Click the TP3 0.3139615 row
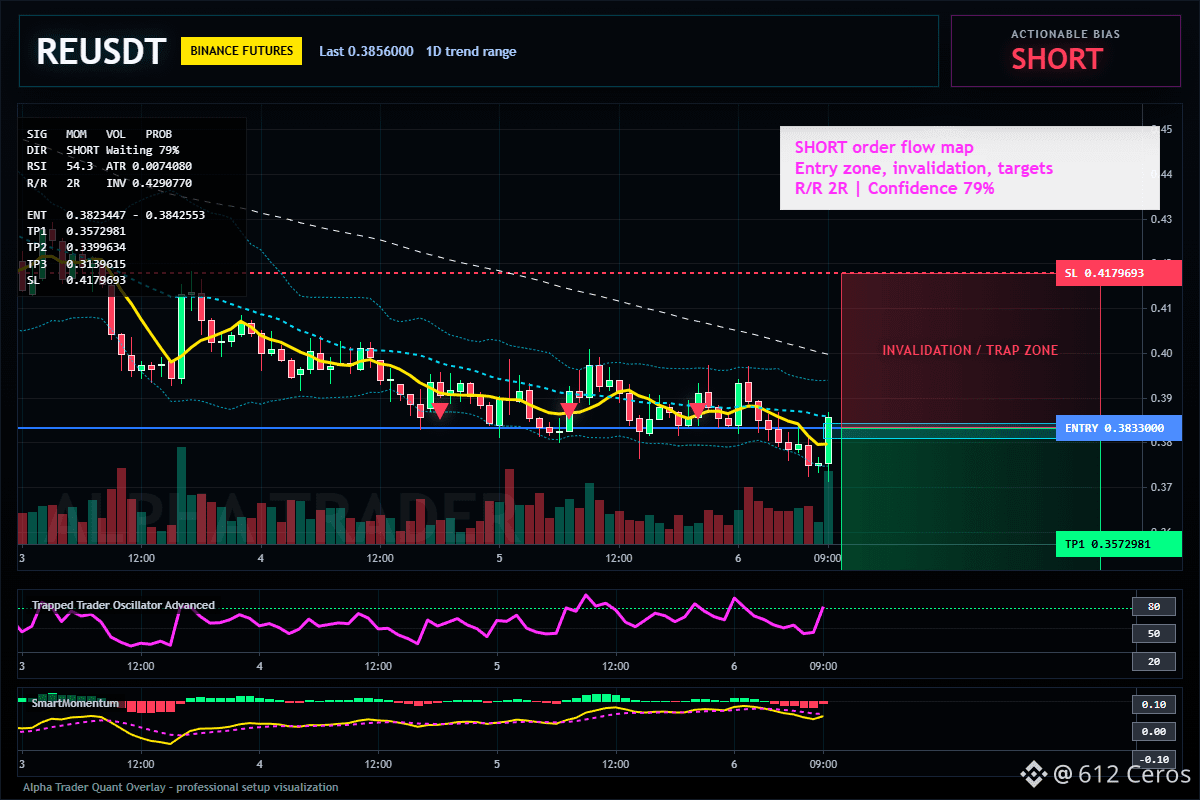Screen dimensions: 1200x800 pyautogui.click(x=76, y=264)
